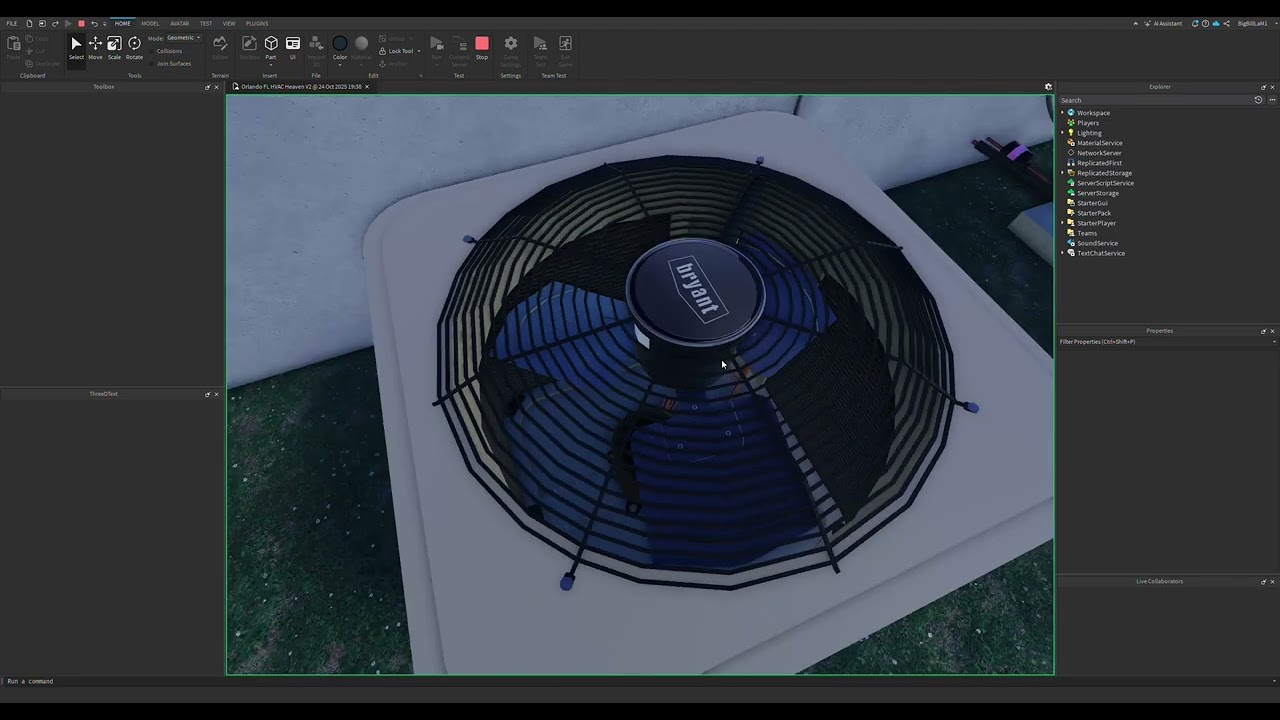Click the notifications bell icon

[x=1195, y=23]
